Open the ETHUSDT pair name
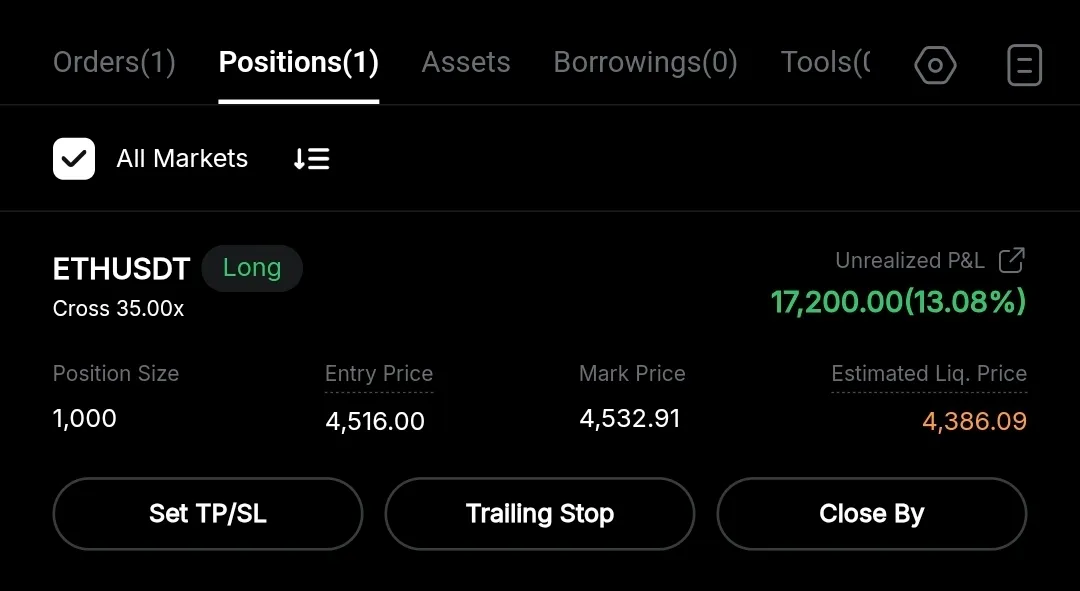 tap(121, 268)
